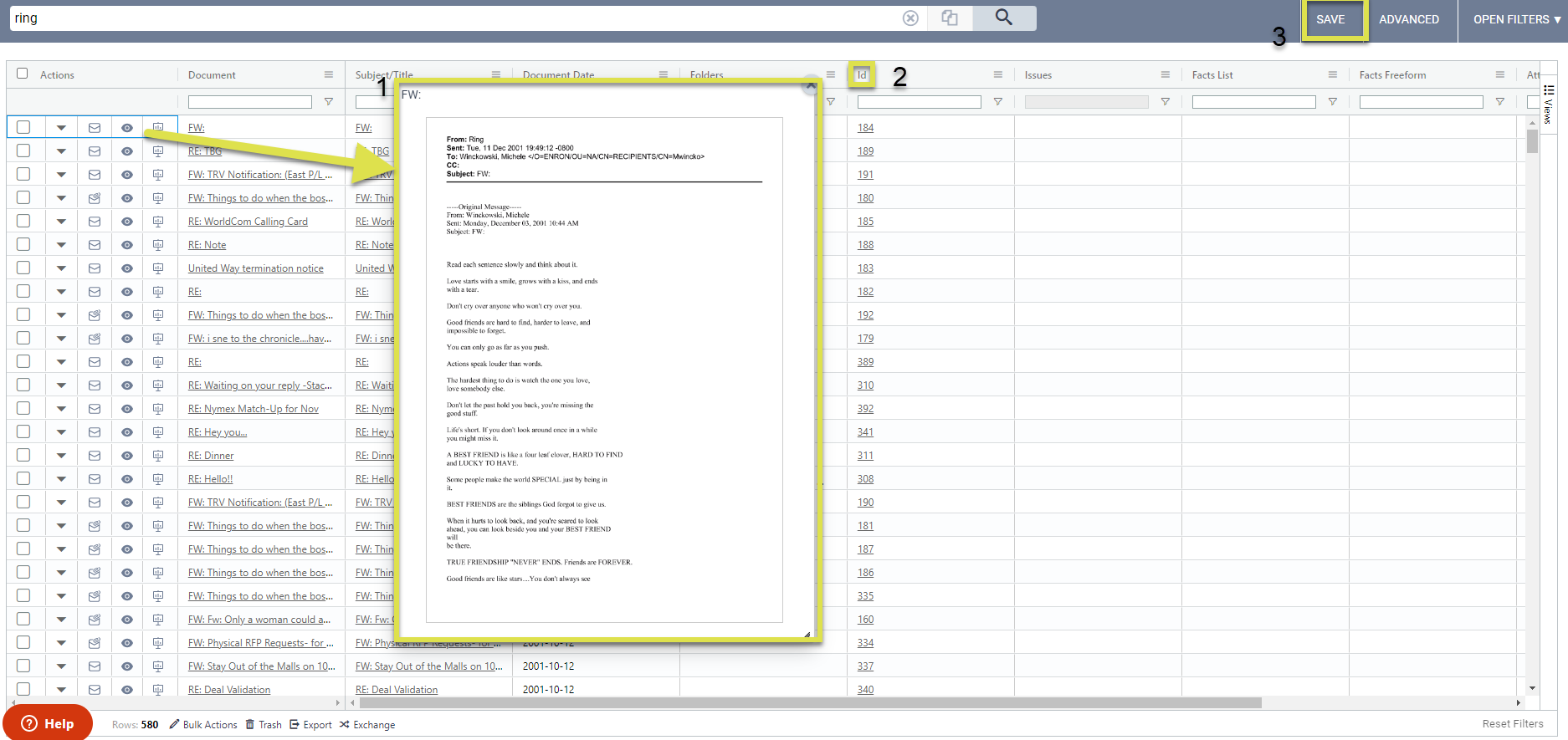Click envelope icon in RE: Hello!! row
1568x740 pixels.
pos(95,479)
